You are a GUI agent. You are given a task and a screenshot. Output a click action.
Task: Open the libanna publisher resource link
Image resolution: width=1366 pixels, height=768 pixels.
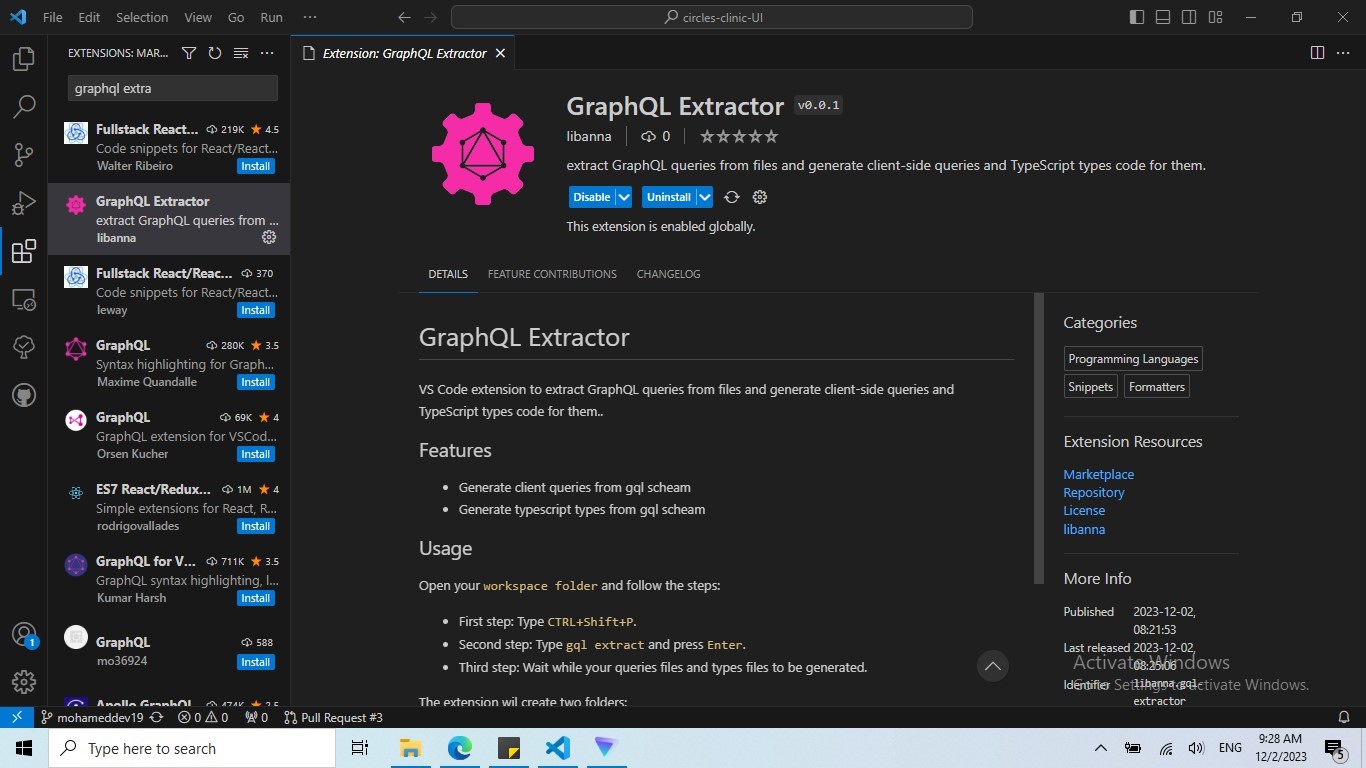pyautogui.click(x=1084, y=529)
